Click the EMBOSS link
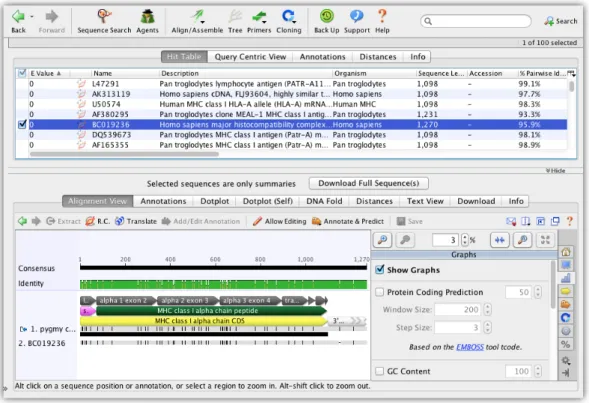 click(470, 347)
